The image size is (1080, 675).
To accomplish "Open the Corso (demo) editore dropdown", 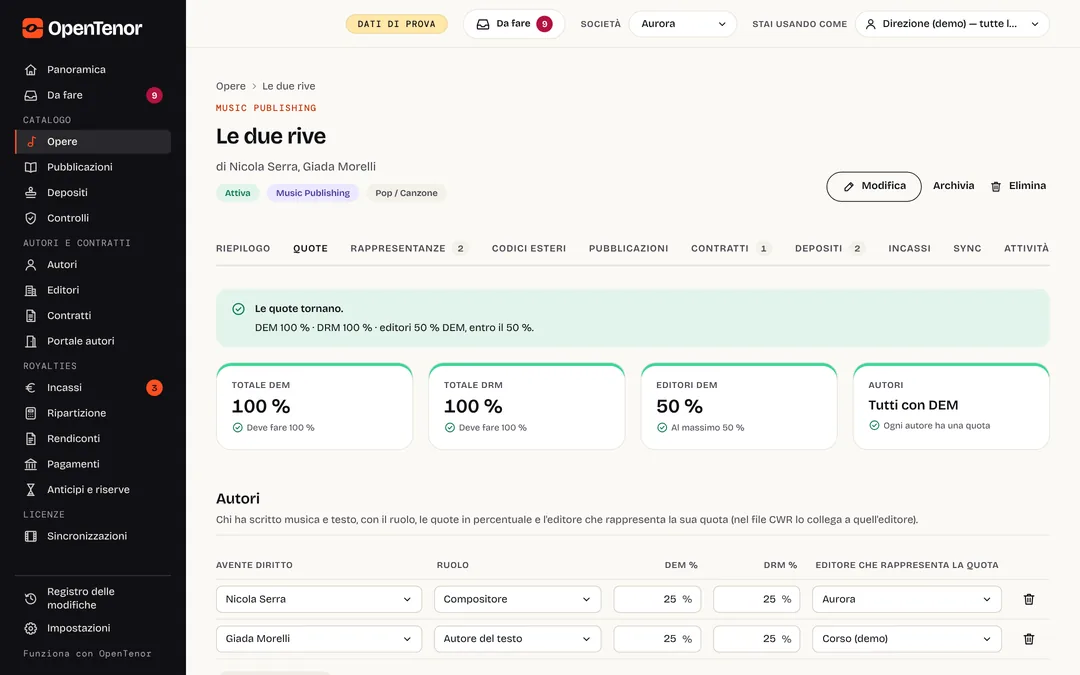I will [x=906, y=638].
